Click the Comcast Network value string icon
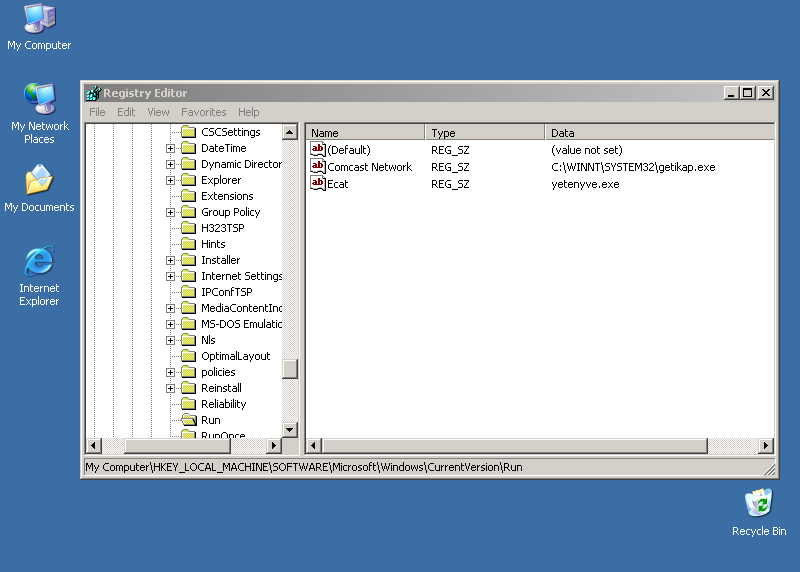 [x=318, y=166]
